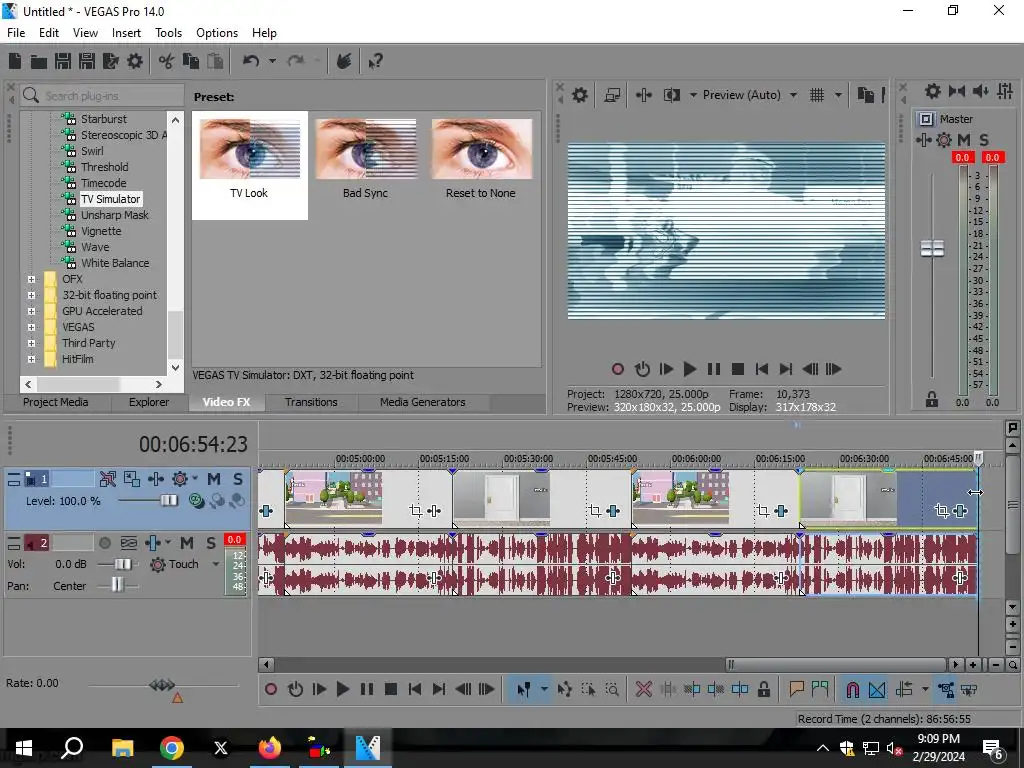Solo video track 1
The width and height of the screenshot is (1024, 768).
238,479
